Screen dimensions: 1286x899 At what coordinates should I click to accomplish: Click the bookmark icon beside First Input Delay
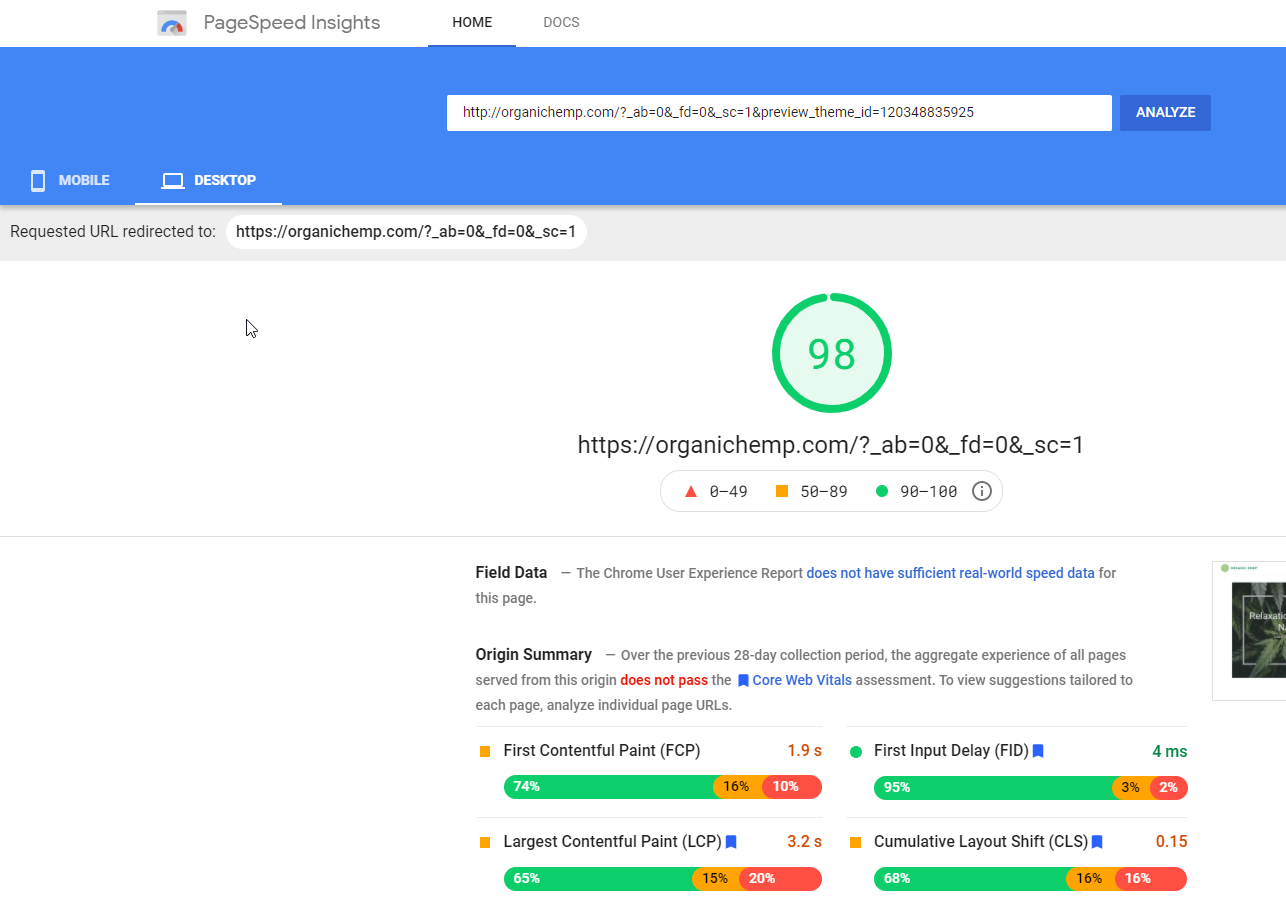pyautogui.click(x=1038, y=751)
